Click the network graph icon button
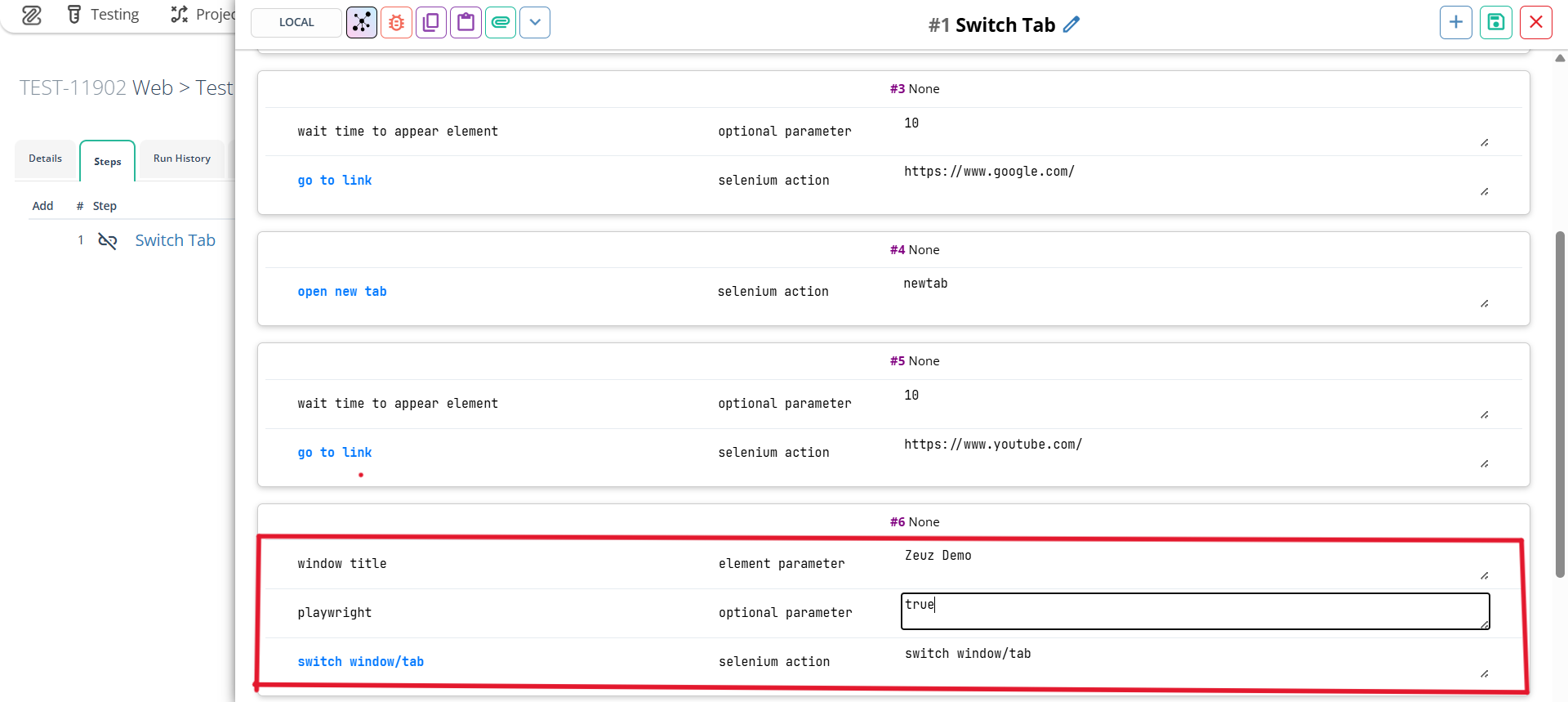This screenshot has width=1568, height=702. (x=362, y=23)
